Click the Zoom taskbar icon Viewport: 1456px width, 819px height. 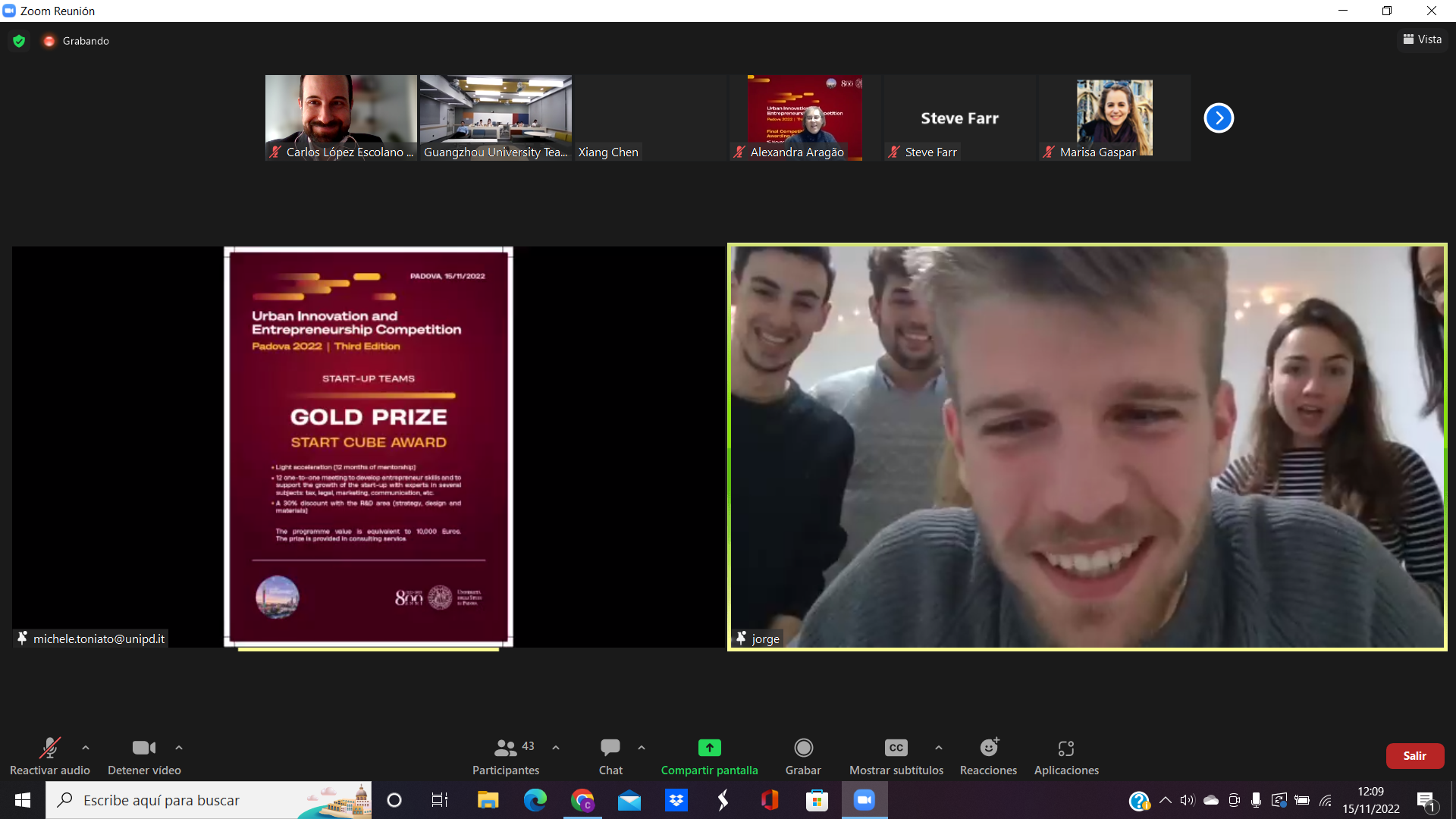coord(864,800)
